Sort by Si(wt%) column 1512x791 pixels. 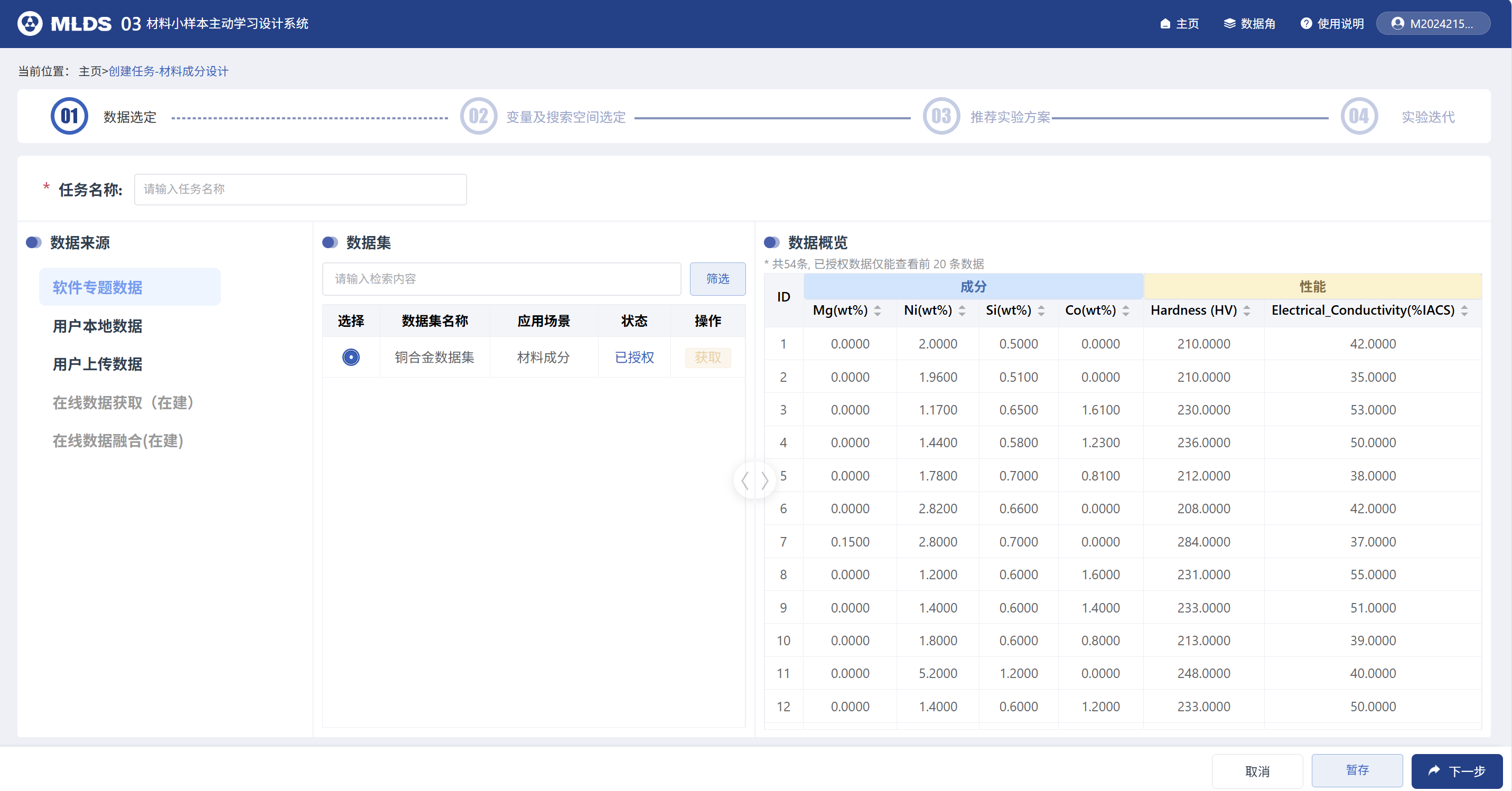pos(1041,310)
